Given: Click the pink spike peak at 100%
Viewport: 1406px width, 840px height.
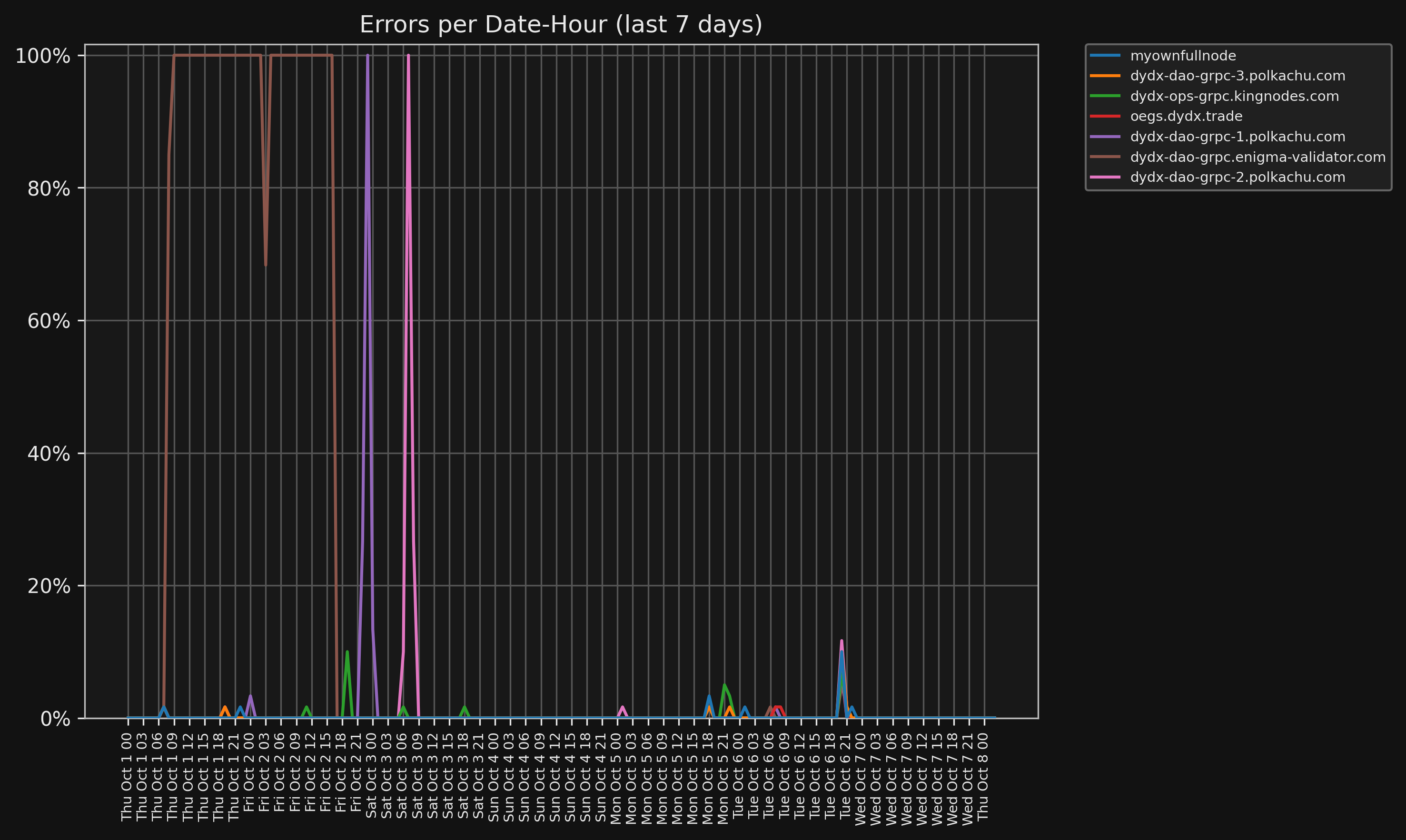Looking at the screenshot, I should [409, 56].
